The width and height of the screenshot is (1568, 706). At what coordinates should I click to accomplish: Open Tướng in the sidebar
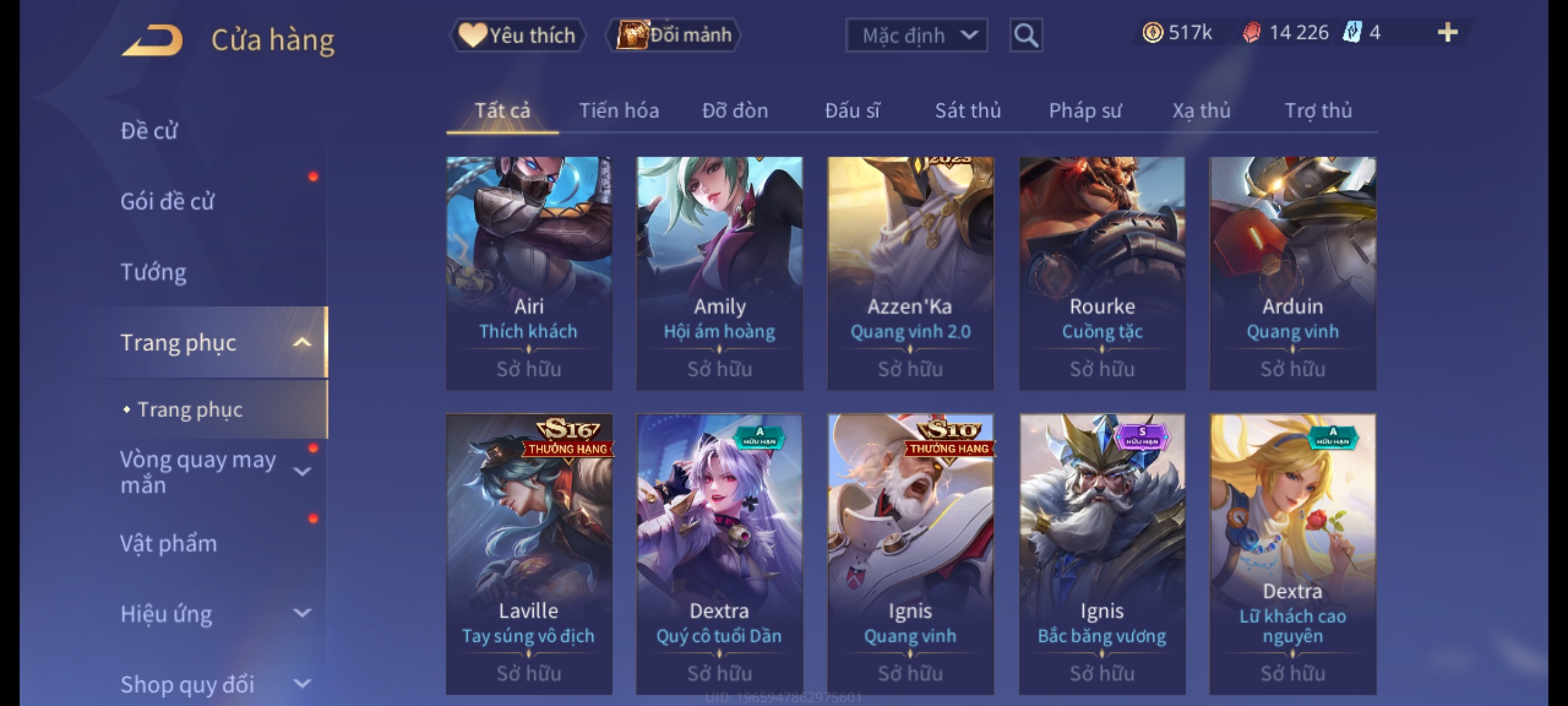[x=154, y=272]
